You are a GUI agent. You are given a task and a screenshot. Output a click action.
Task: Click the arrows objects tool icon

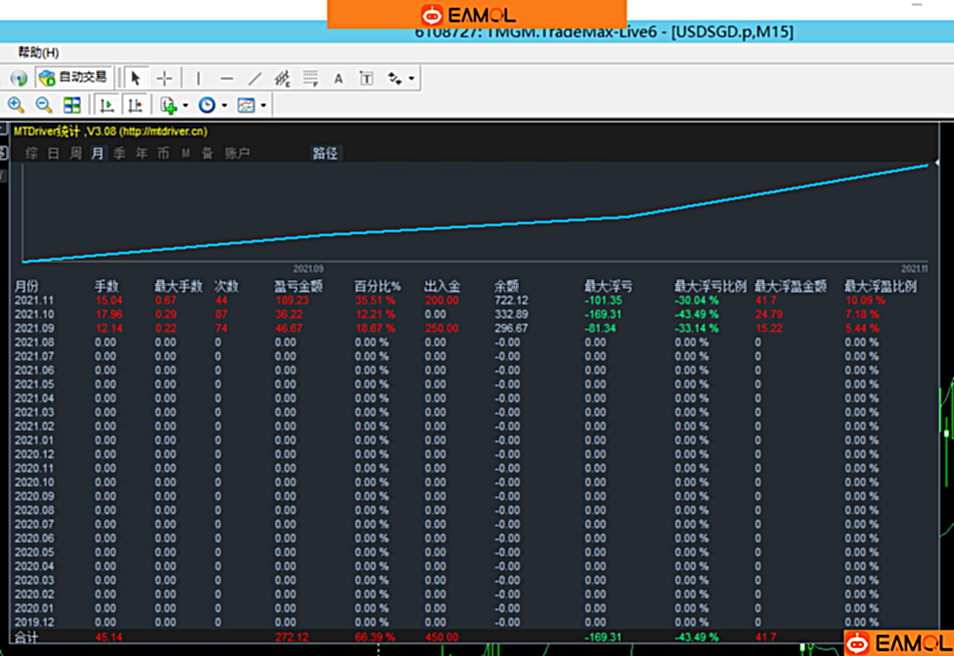395,78
